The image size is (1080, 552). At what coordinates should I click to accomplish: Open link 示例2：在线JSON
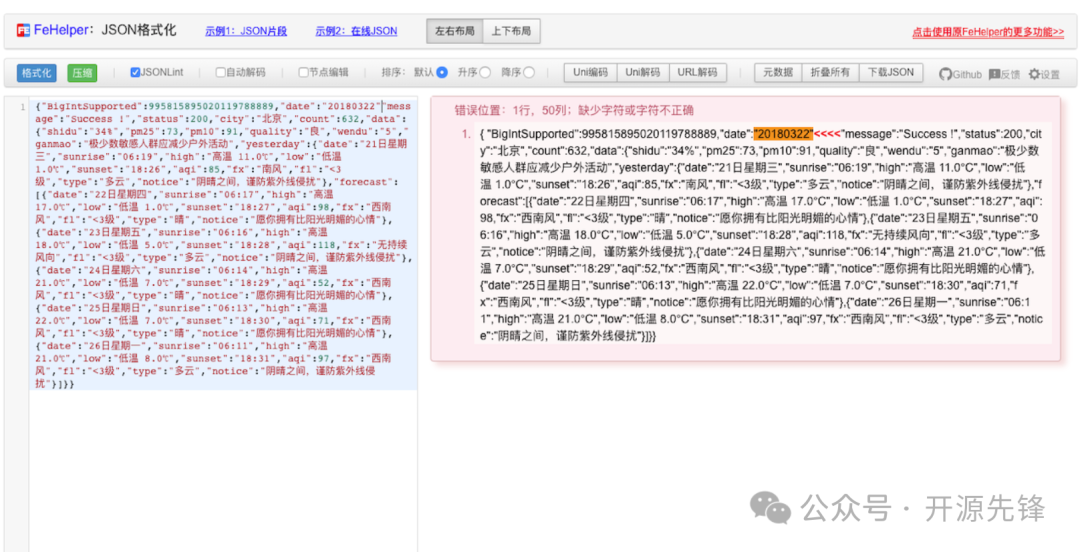tap(356, 31)
